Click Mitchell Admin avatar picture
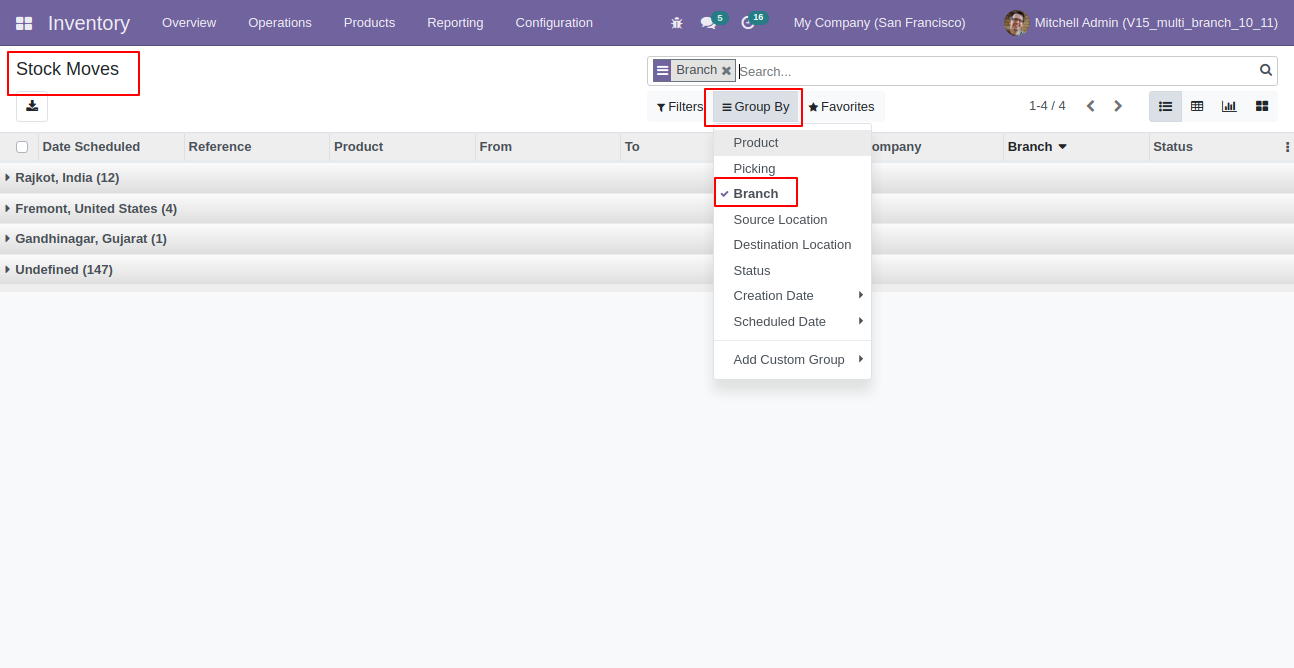The height and width of the screenshot is (668, 1294). (x=1016, y=23)
